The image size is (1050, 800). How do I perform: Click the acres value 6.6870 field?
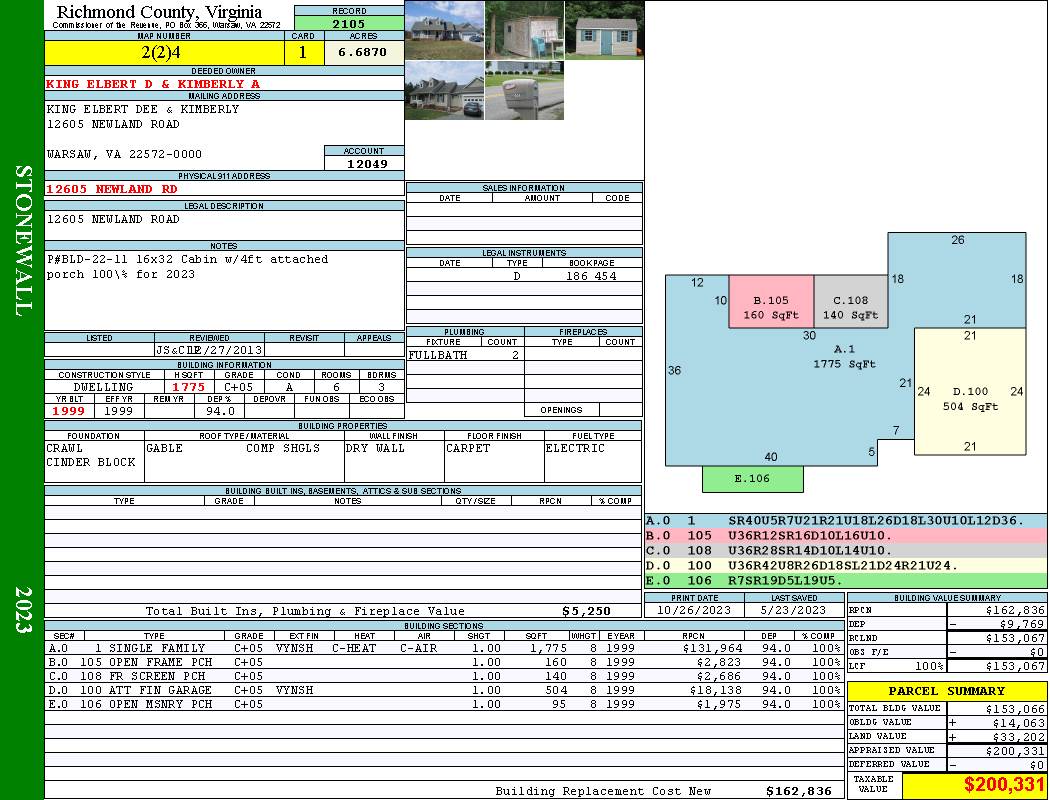tap(363, 53)
